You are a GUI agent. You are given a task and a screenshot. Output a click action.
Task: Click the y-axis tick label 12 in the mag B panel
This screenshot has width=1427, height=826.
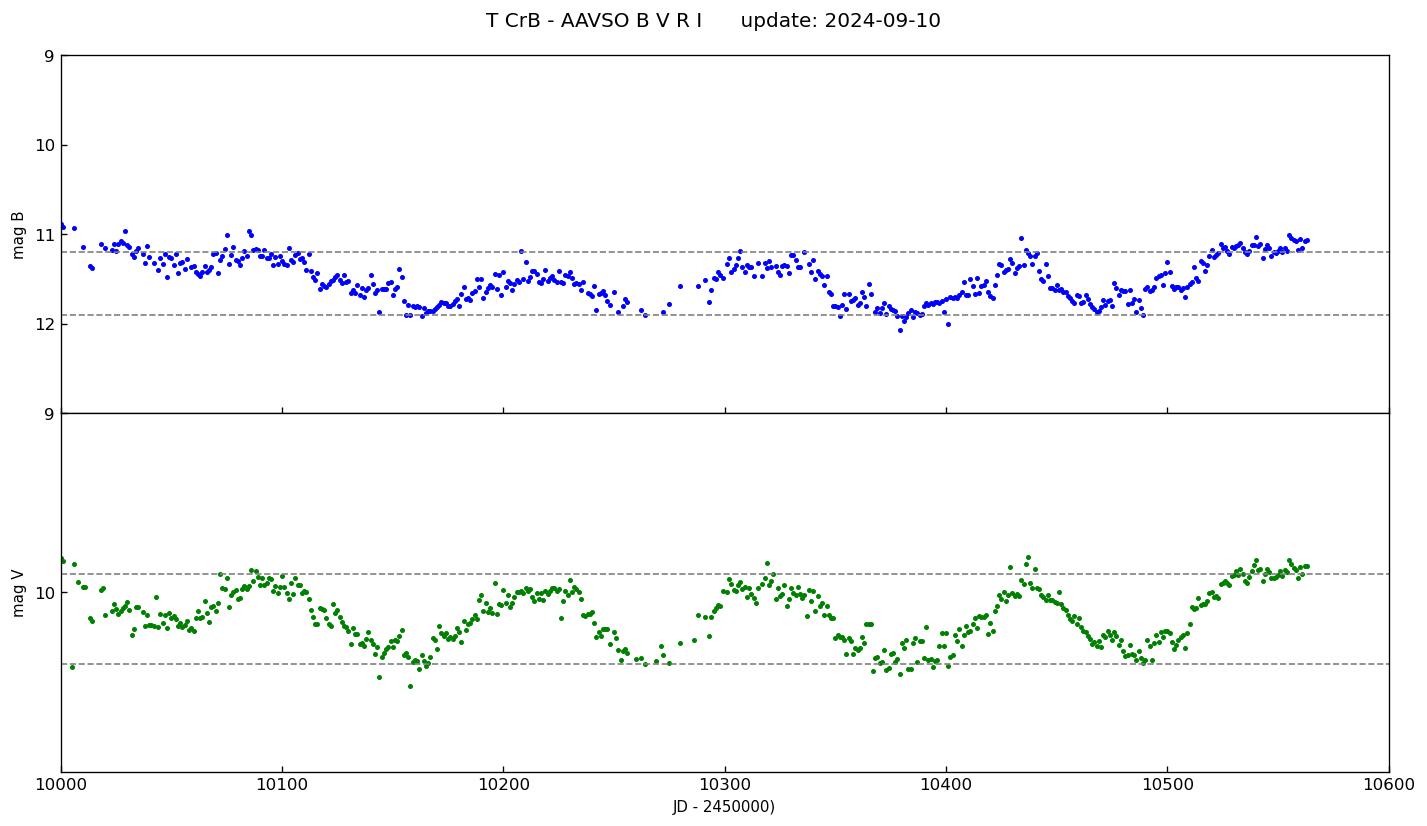(44, 324)
